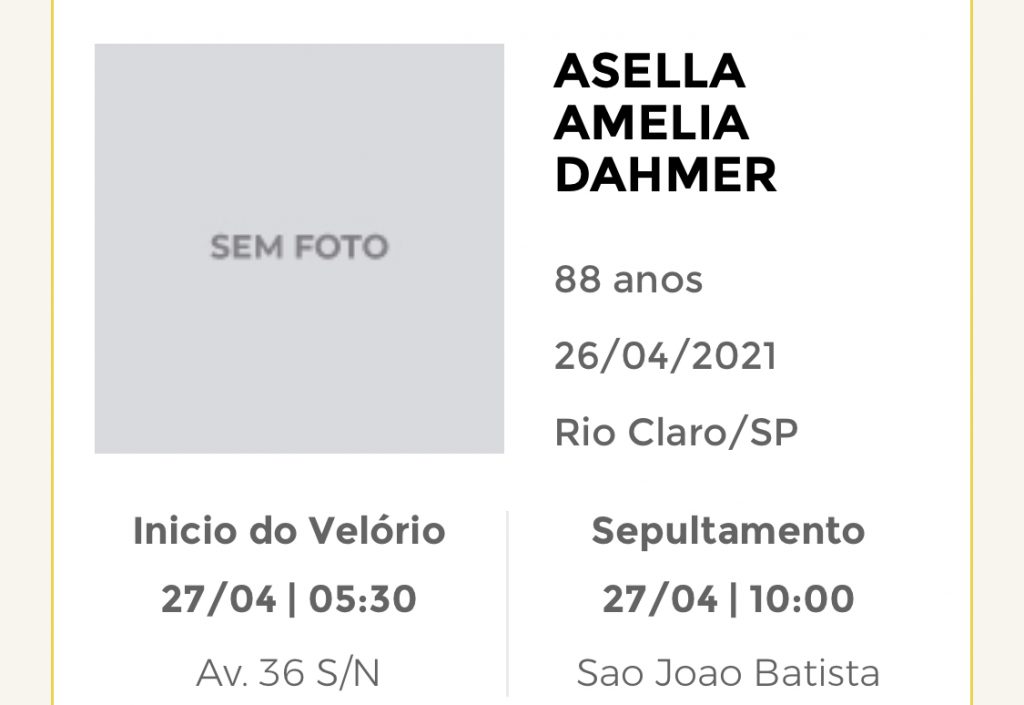Click the divider between Velório and Sepultamento

507,604
